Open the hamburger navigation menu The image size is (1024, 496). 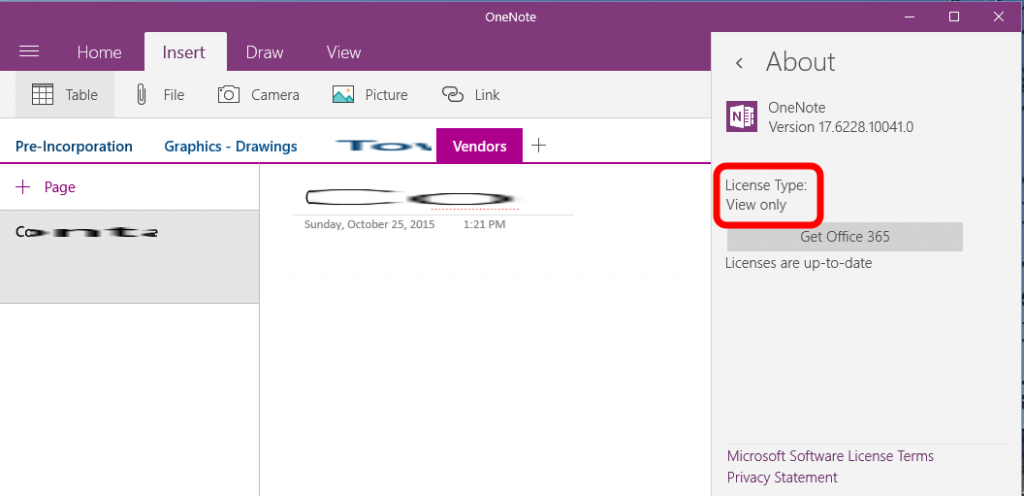pyautogui.click(x=29, y=52)
